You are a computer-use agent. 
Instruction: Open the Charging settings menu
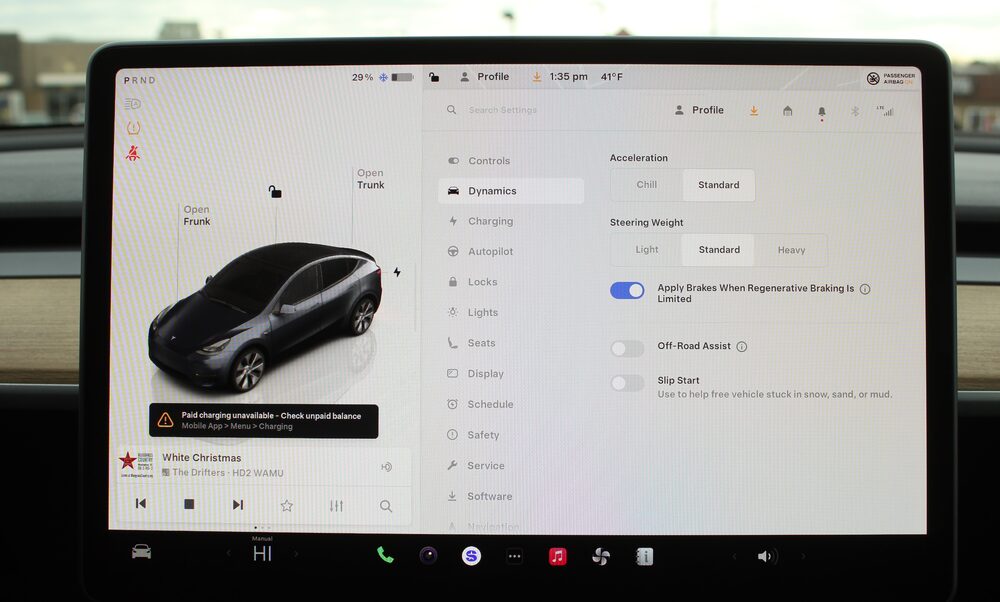coord(490,221)
